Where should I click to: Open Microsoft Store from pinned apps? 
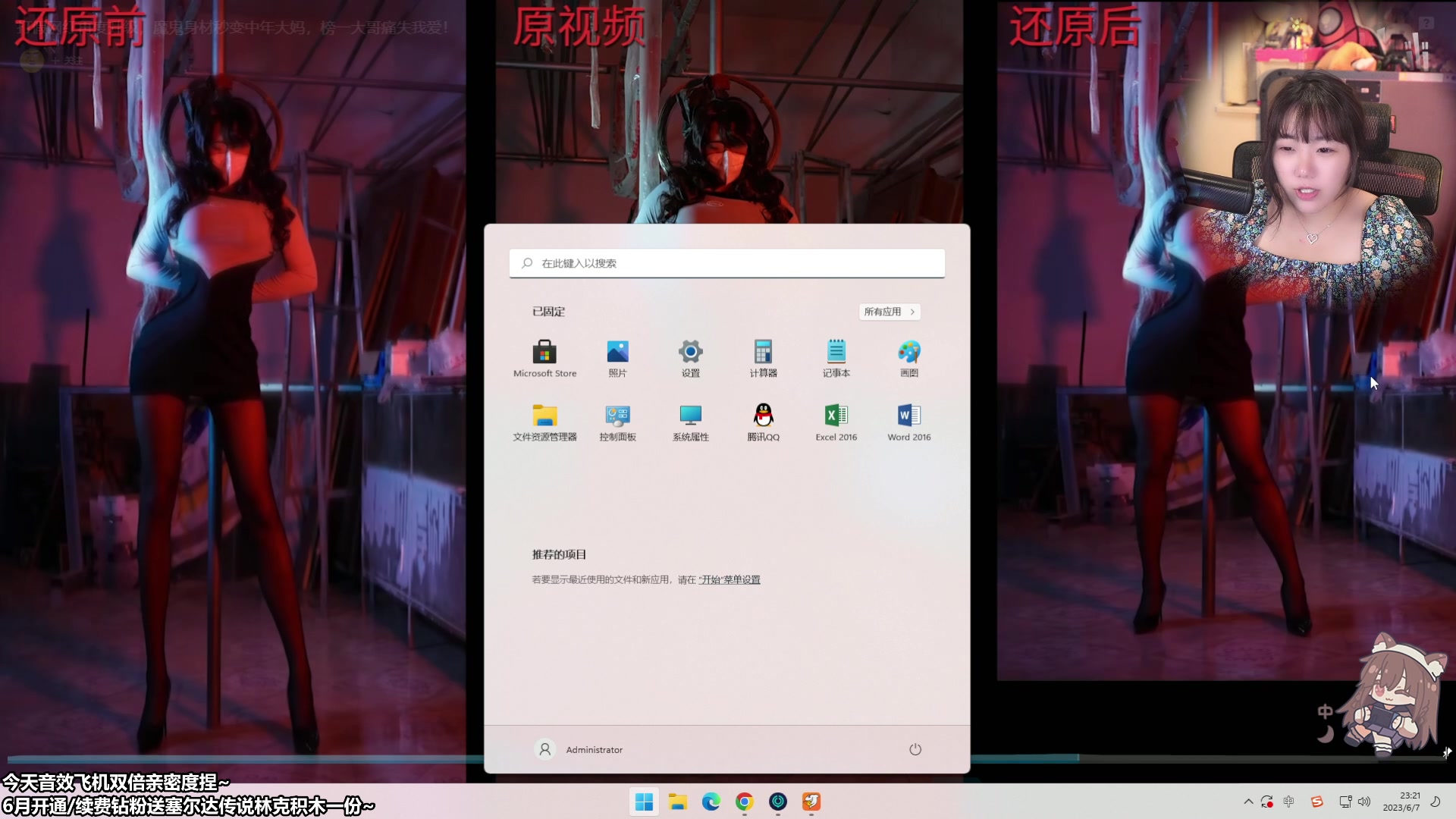click(544, 359)
